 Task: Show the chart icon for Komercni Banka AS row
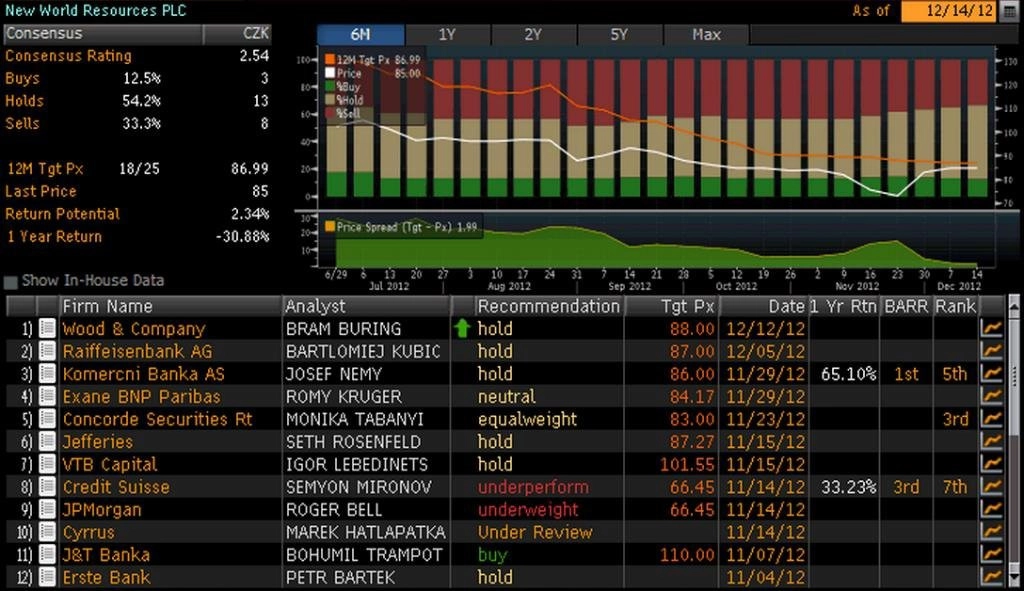click(991, 374)
